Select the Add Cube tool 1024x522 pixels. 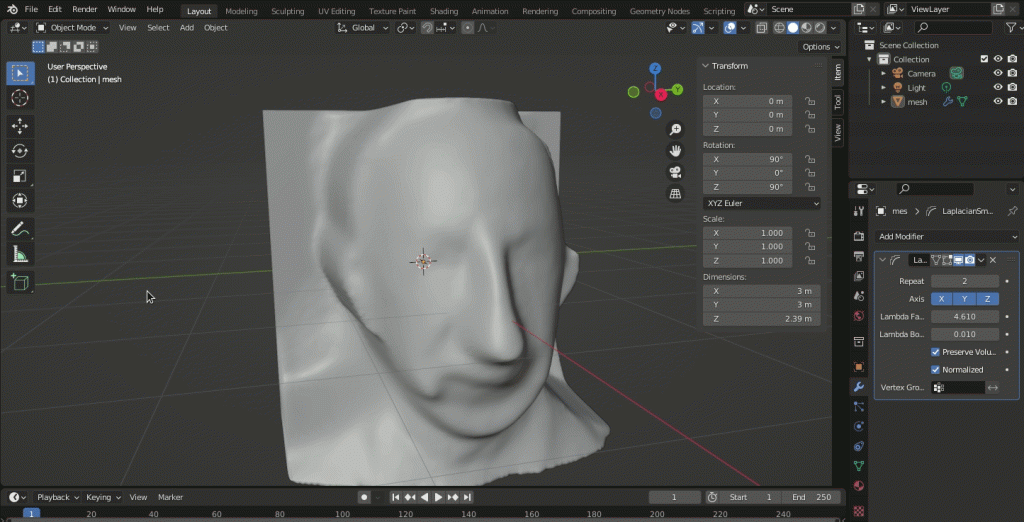pos(20,282)
